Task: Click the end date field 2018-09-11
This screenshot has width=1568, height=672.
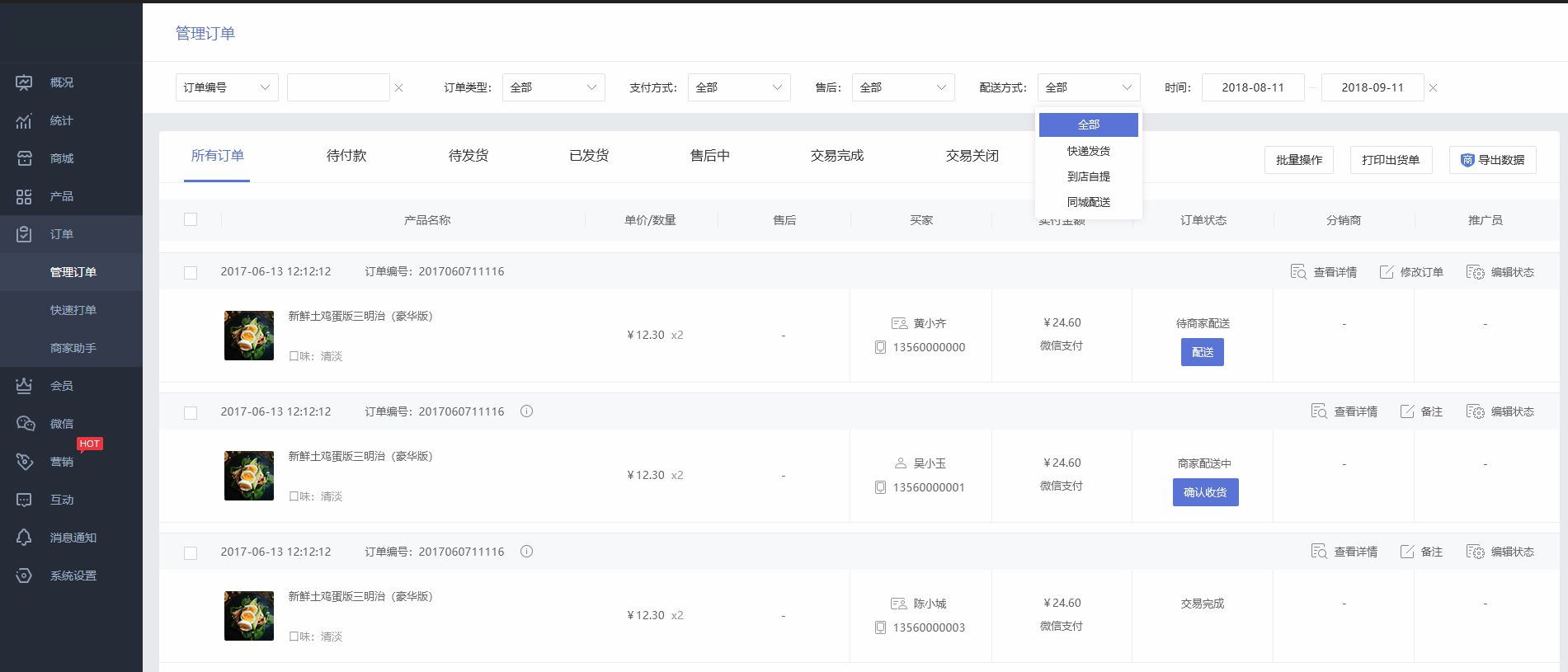Action: click(x=1373, y=87)
